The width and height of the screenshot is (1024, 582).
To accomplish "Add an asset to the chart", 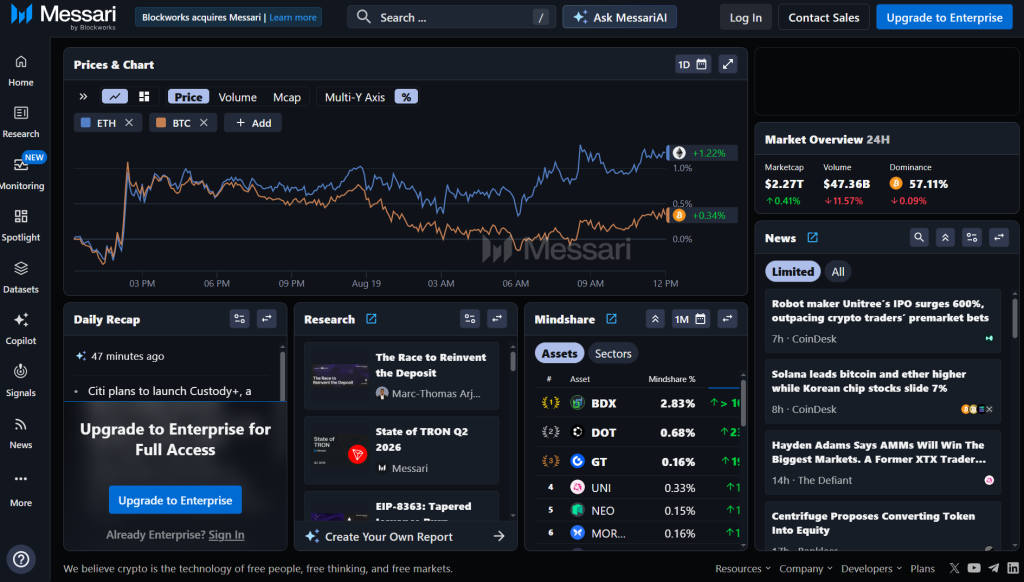I will [x=253, y=123].
